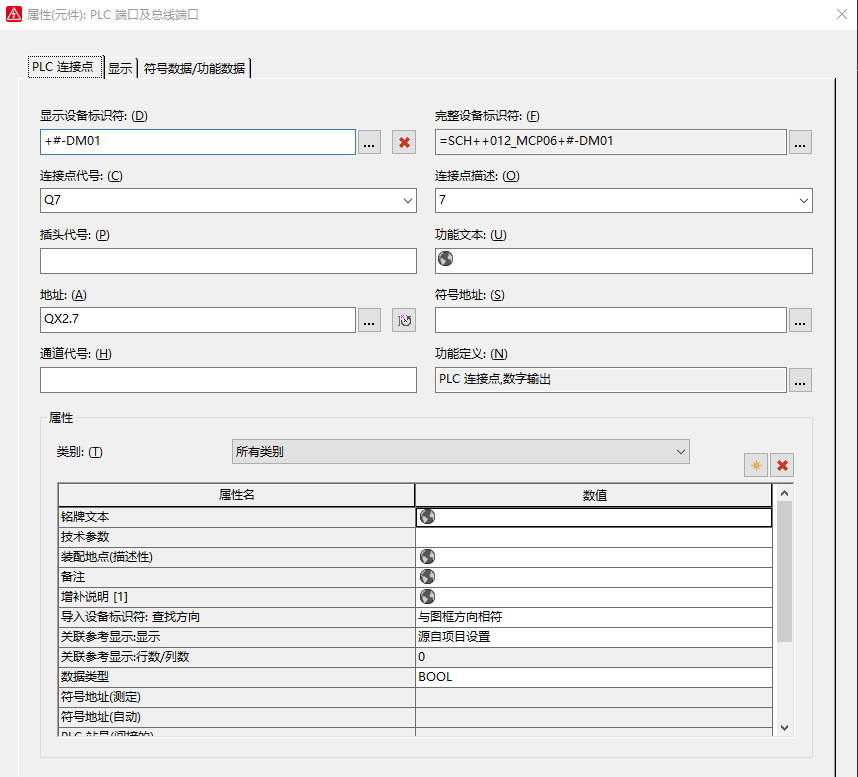Open browse dialog for 完整设备标识符
858x777 pixels.
coord(800,142)
